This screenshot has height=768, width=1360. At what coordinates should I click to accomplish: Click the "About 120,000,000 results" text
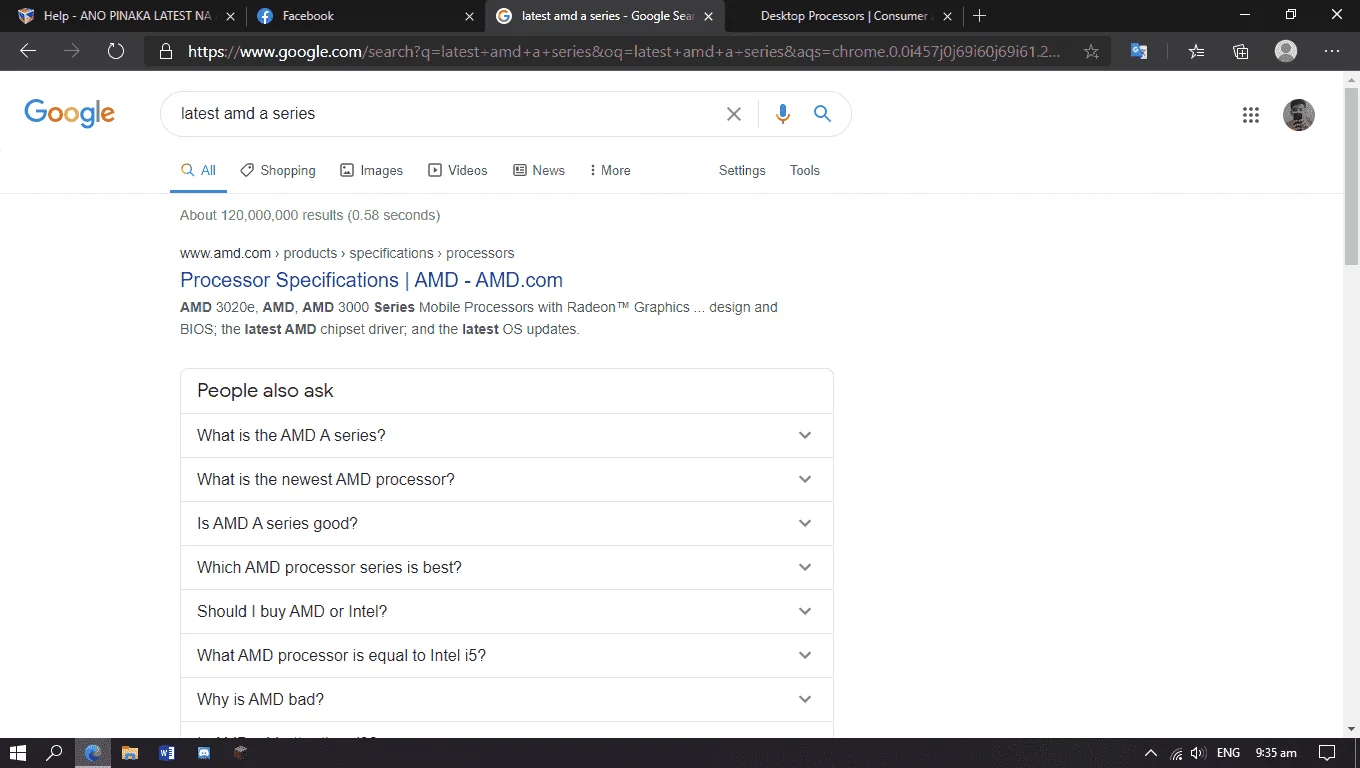point(310,215)
